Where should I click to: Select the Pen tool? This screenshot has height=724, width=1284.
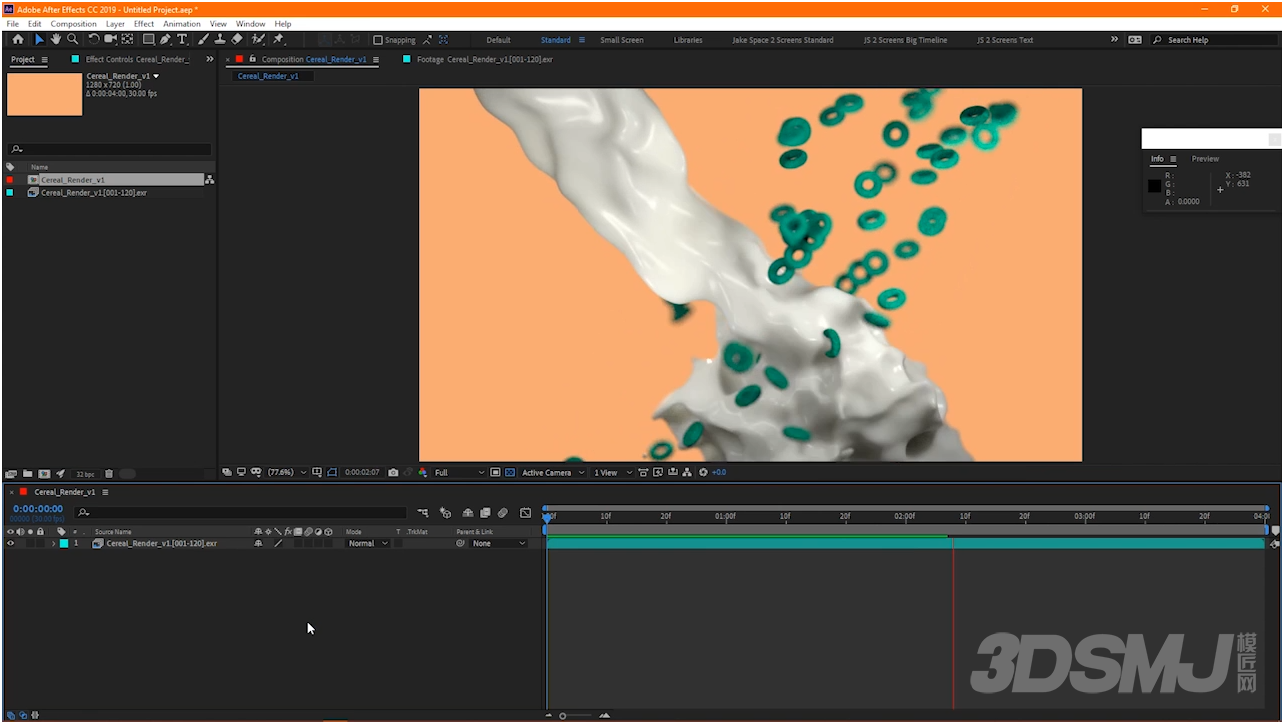pyautogui.click(x=166, y=40)
